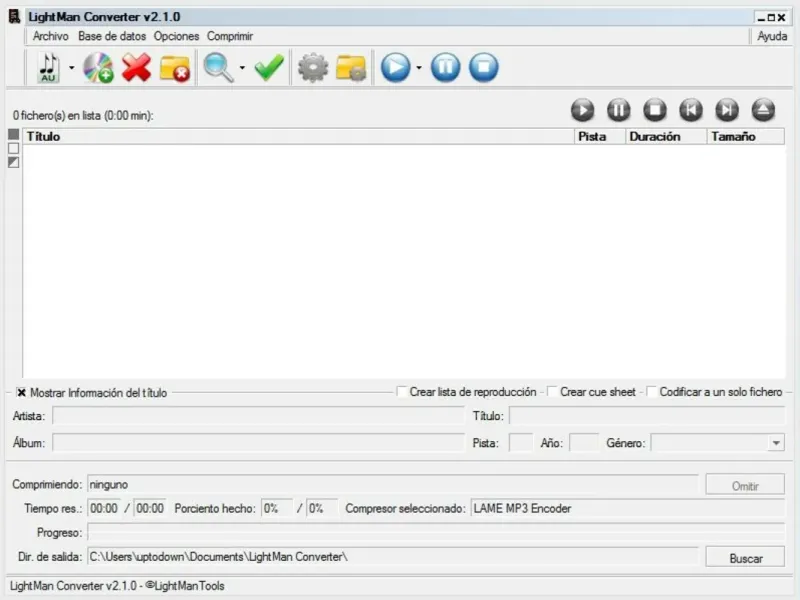Image resolution: width=800 pixels, height=600 pixels.
Task: Click the magnifying glass search icon
Action: 218,68
